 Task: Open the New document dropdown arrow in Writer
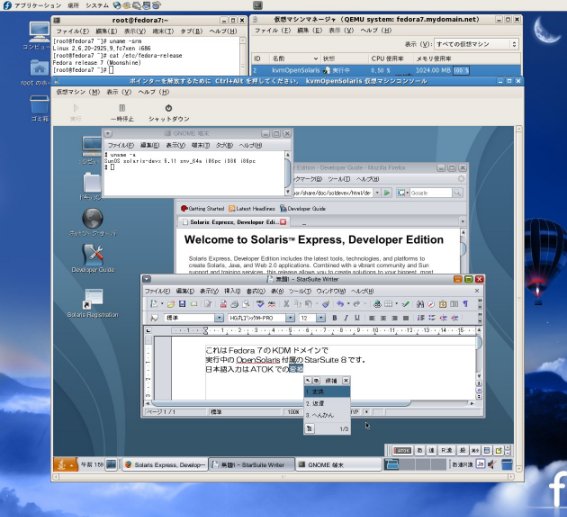162,304
